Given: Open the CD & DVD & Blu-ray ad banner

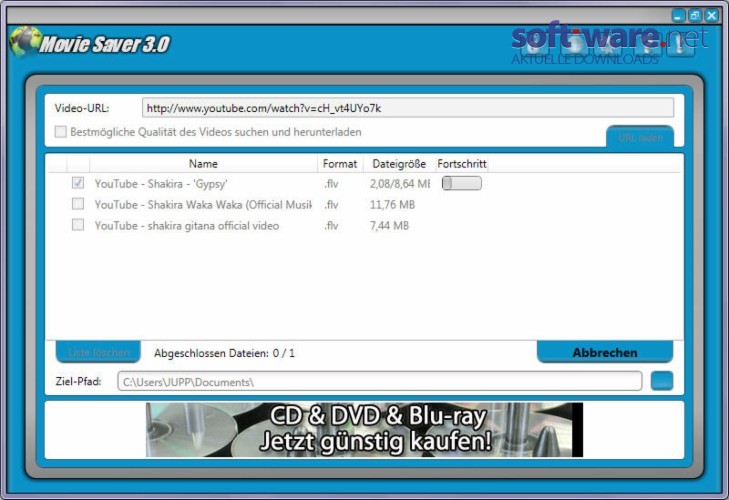Looking at the screenshot, I should pyautogui.click(x=364, y=429).
